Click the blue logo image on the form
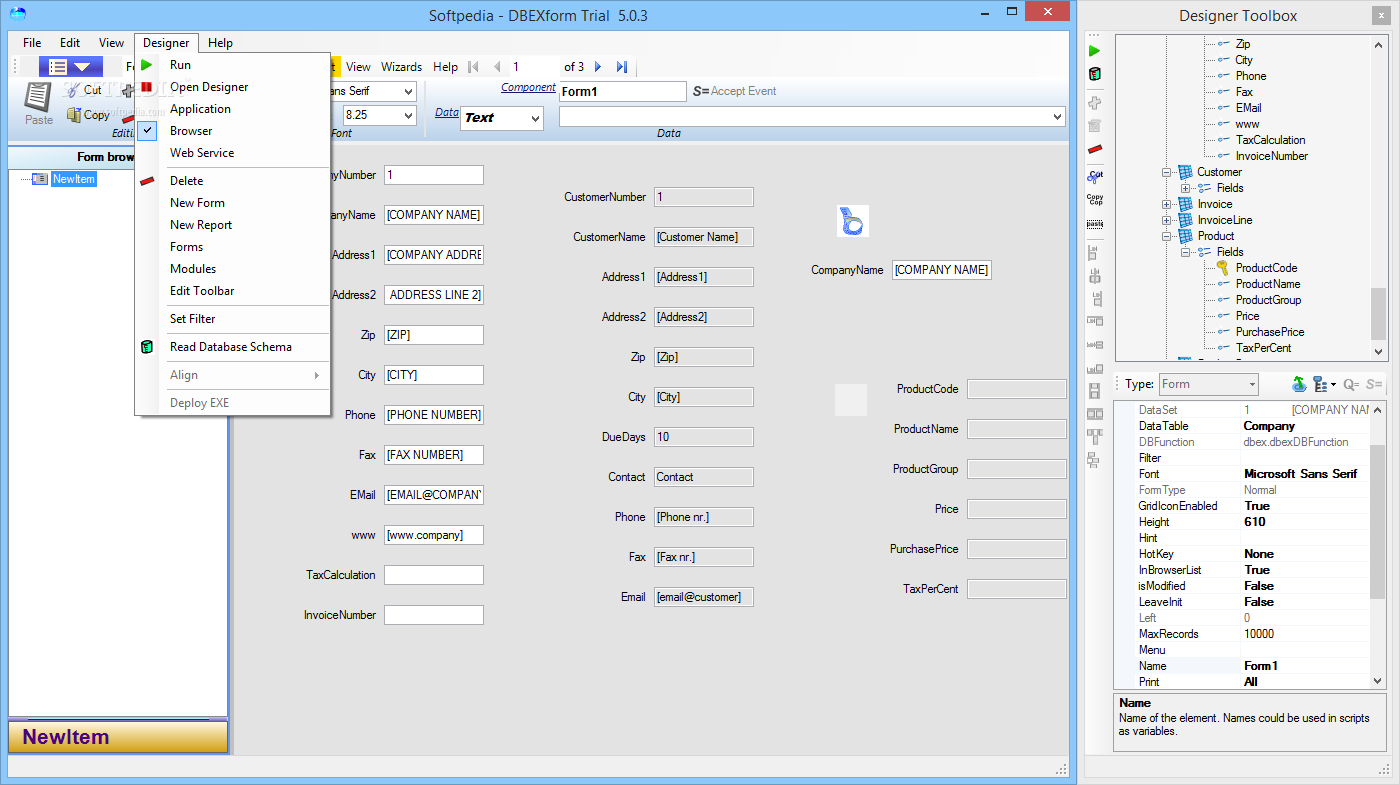This screenshot has width=1400, height=785. 853,221
